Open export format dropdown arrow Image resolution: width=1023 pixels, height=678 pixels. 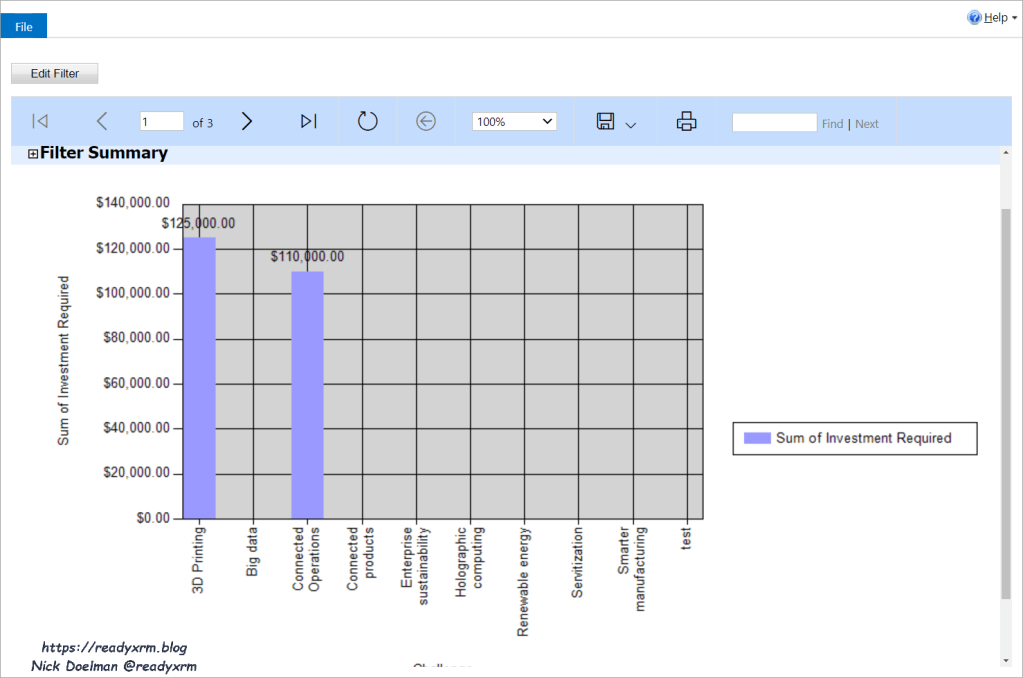(x=631, y=125)
